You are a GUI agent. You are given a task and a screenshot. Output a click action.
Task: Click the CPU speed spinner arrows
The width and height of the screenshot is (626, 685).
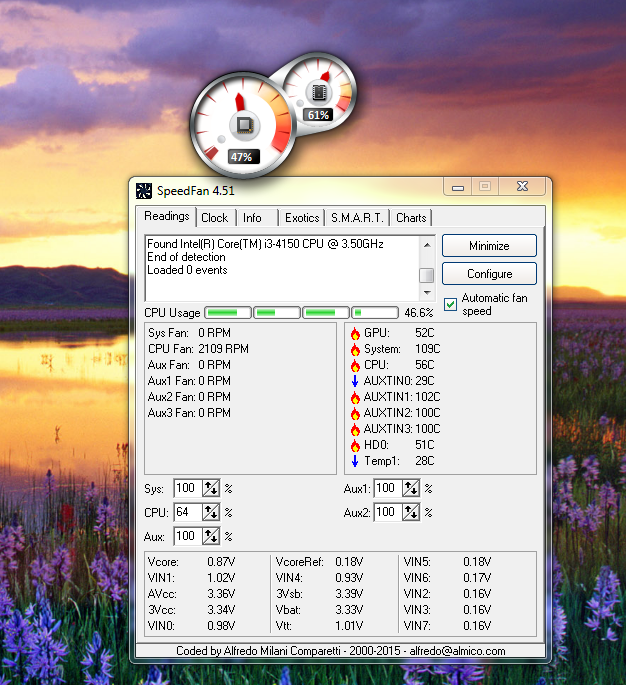pos(211,512)
